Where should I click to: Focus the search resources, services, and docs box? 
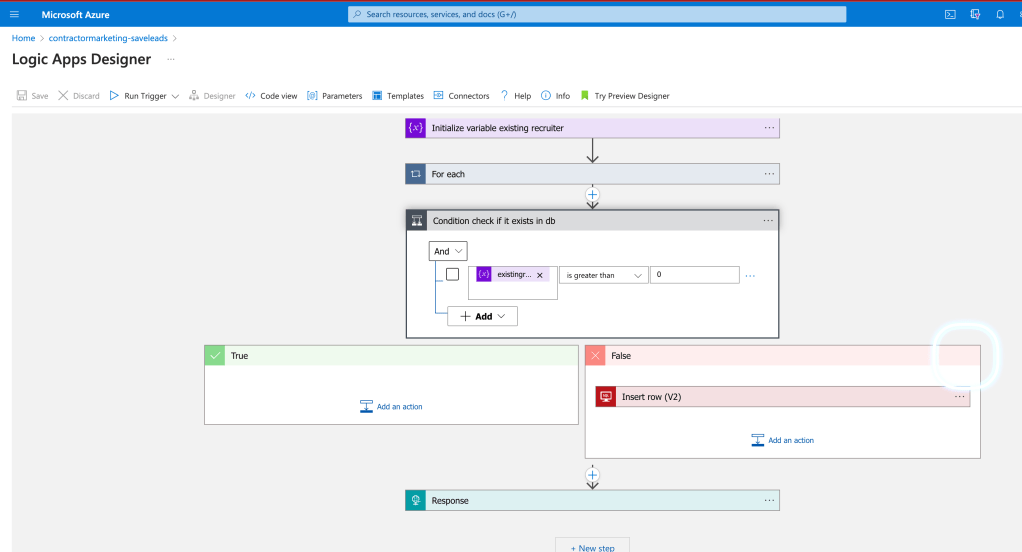click(596, 14)
